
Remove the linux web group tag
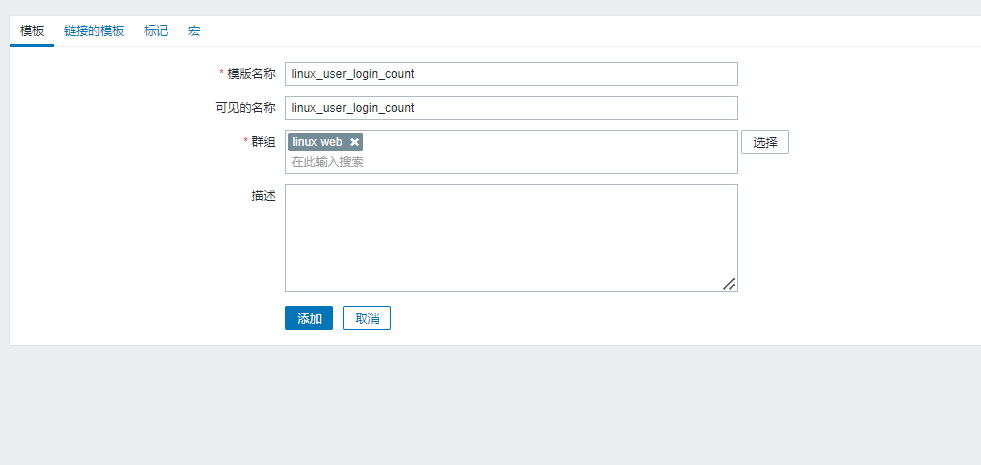[x=354, y=142]
